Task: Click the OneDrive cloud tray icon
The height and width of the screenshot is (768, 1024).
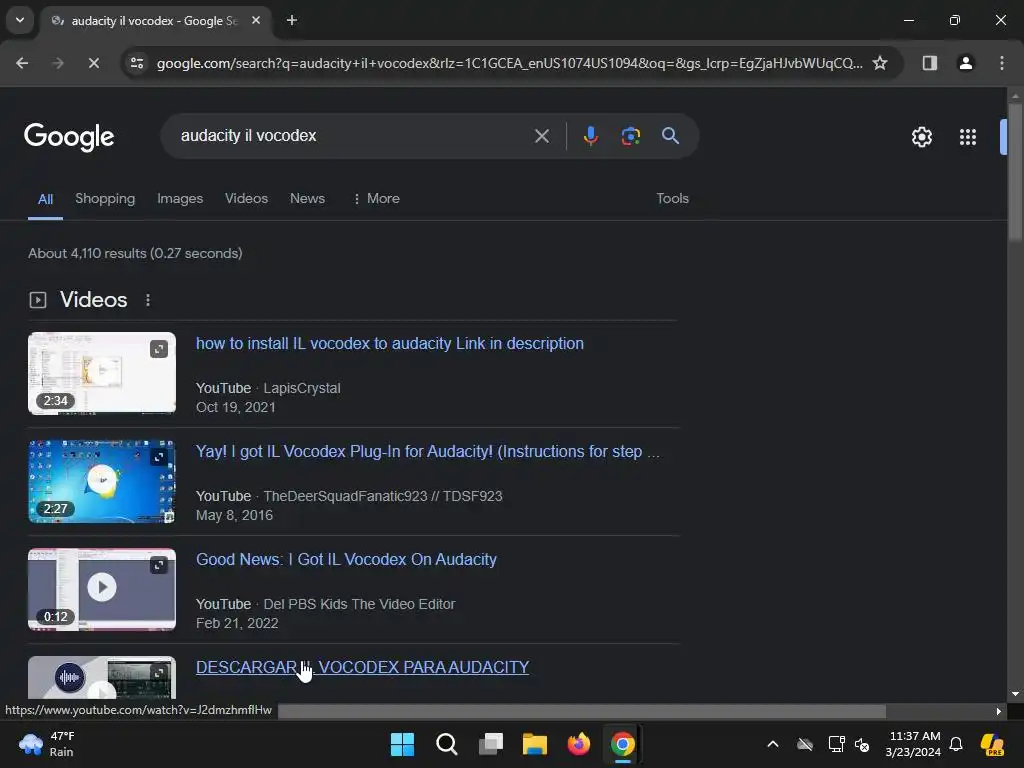Action: (x=805, y=744)
